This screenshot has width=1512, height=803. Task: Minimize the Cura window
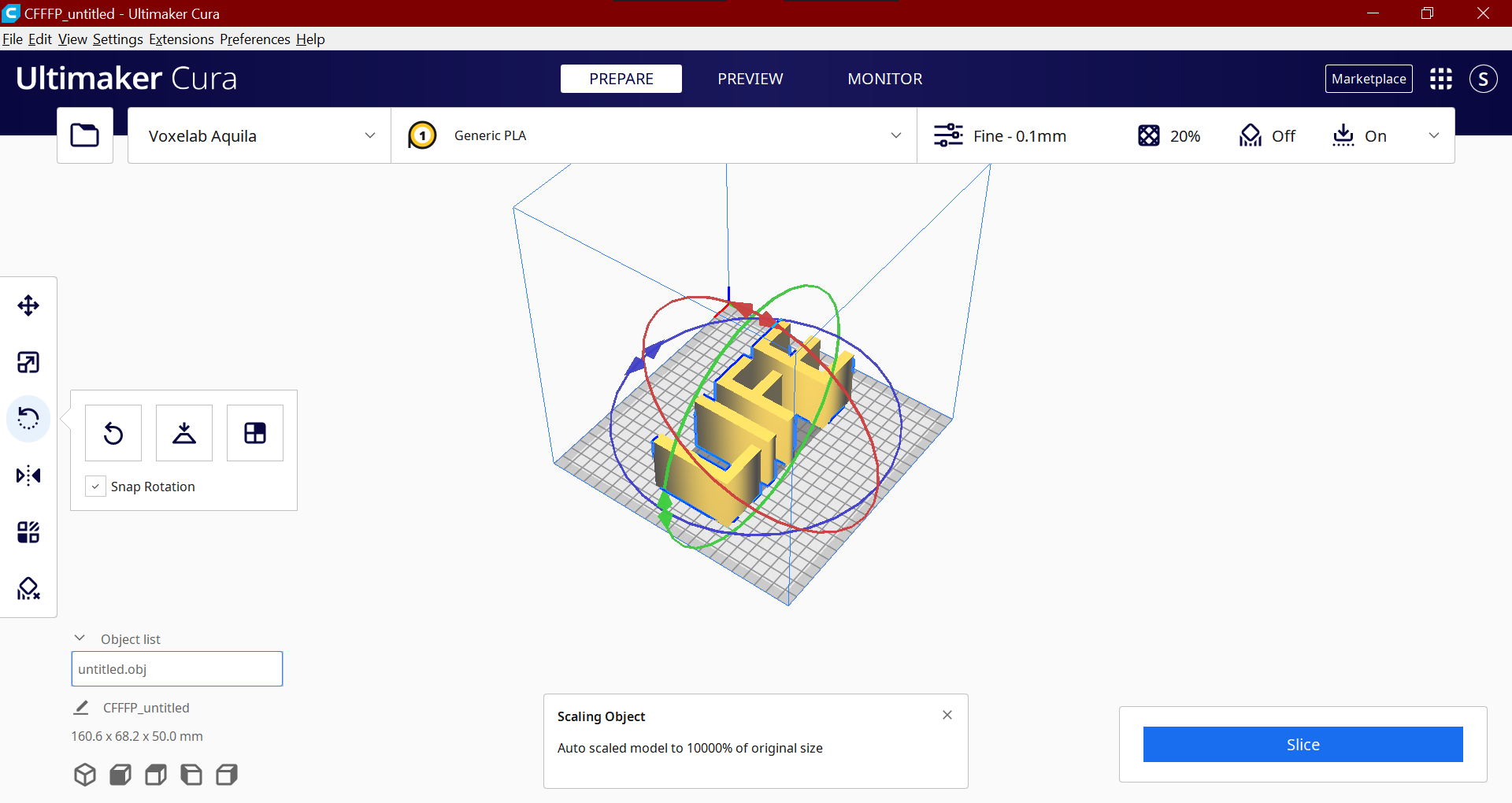coord(1373,13)
